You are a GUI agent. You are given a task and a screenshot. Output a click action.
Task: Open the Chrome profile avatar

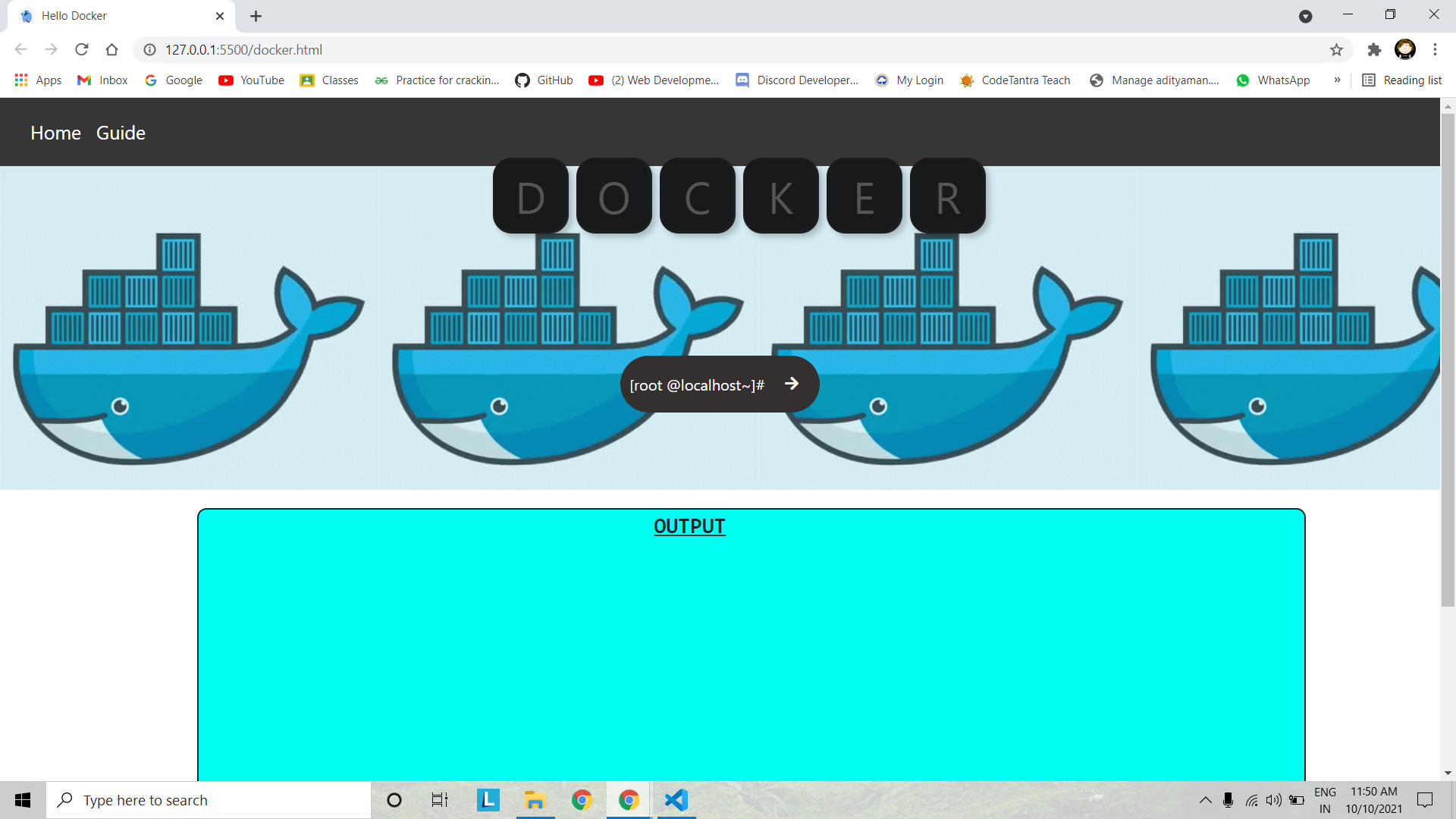pos(1404,49)
